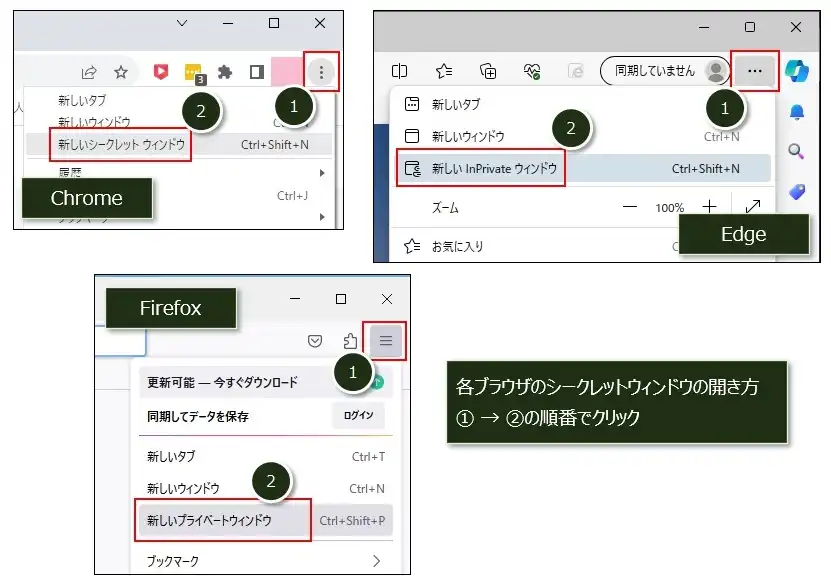
Task: Click the ズーム label in the Edge menu
Action: [x=445, y=207]
